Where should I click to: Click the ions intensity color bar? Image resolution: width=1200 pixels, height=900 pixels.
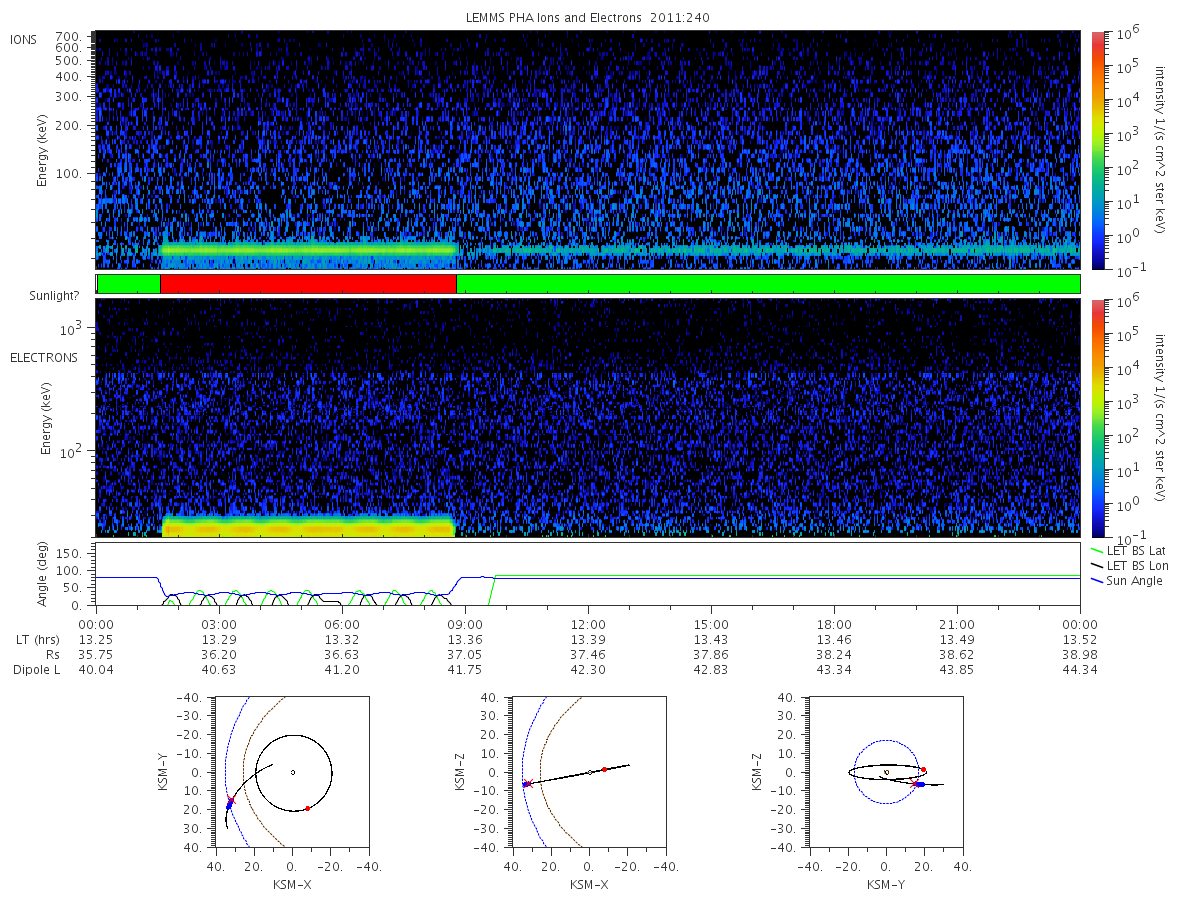[x=1097, y=150]
